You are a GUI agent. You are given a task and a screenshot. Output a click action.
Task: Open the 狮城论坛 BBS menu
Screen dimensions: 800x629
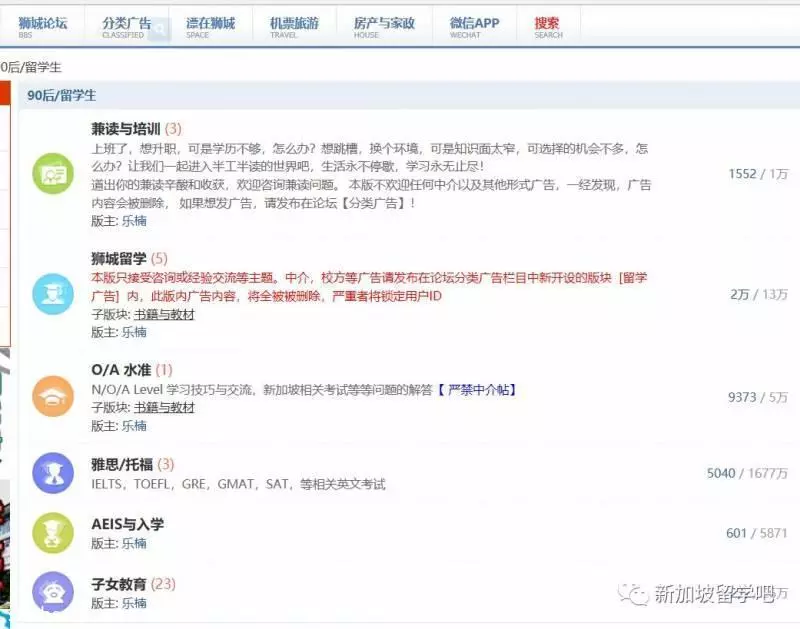pyautogui.click(x=42, y=27)
